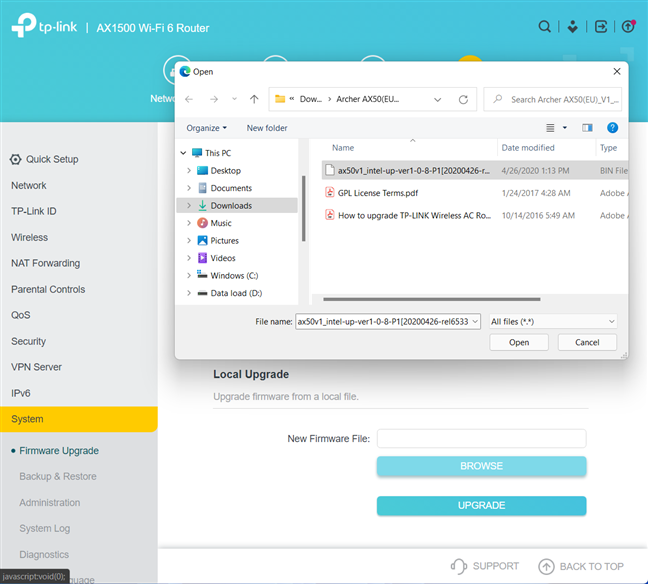
Task: Toggle the preview pane icon
Action: (587, 128)
